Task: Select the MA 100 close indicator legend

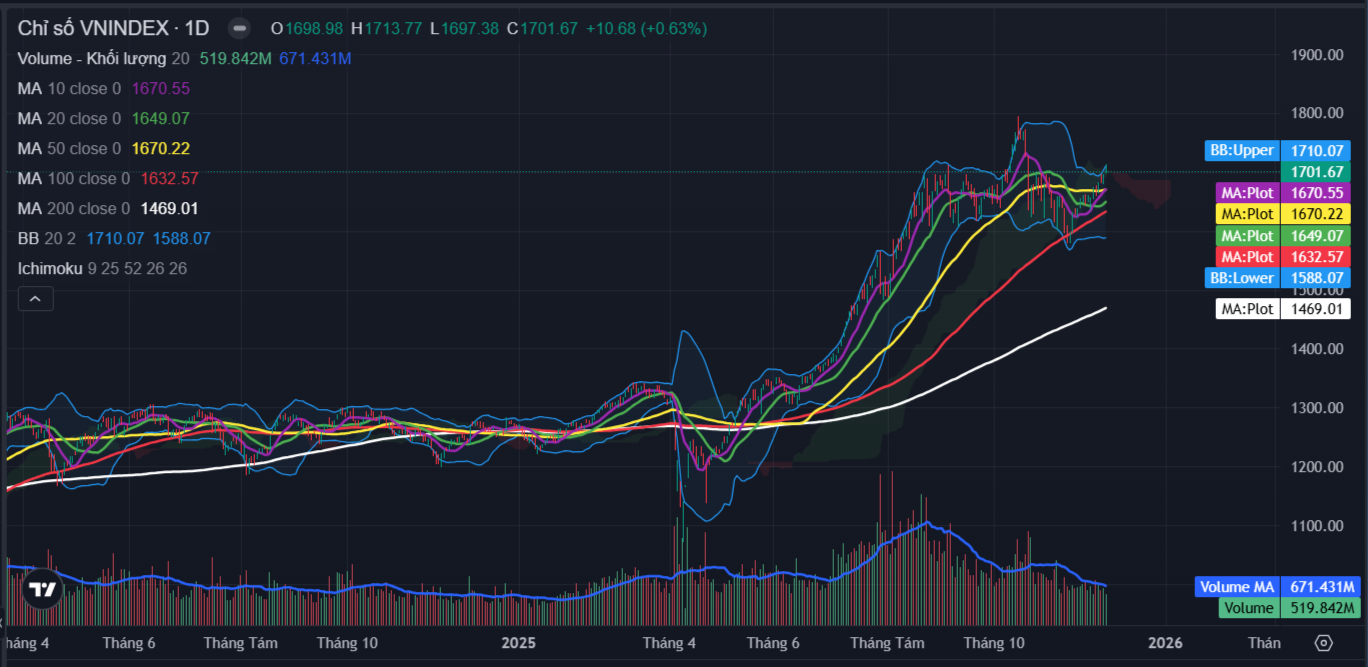Action: (72, 179)
